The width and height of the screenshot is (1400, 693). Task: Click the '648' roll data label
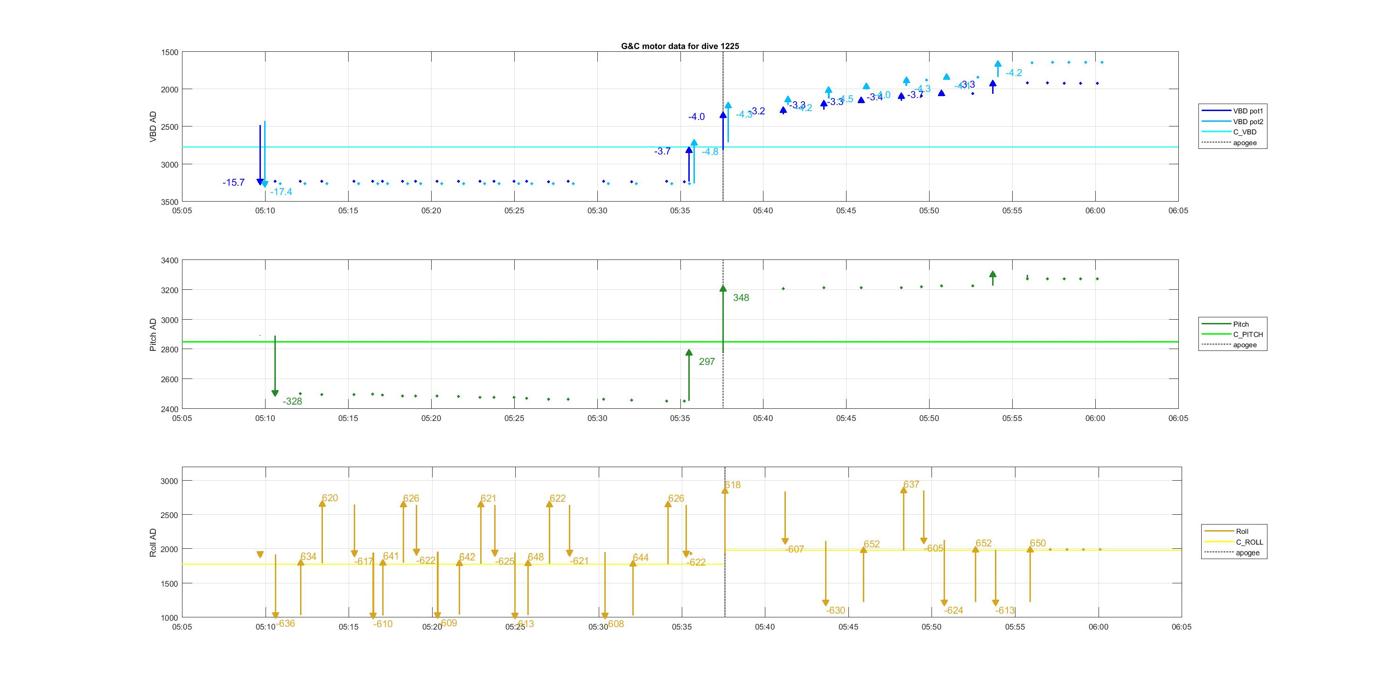click(x=536, y=557)
